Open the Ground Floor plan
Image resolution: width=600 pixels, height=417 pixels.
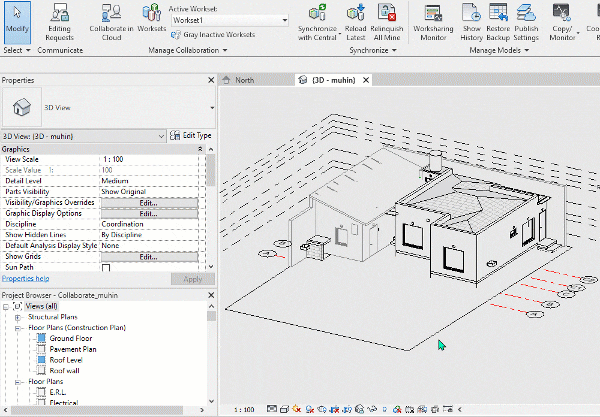tap(71, 339)
